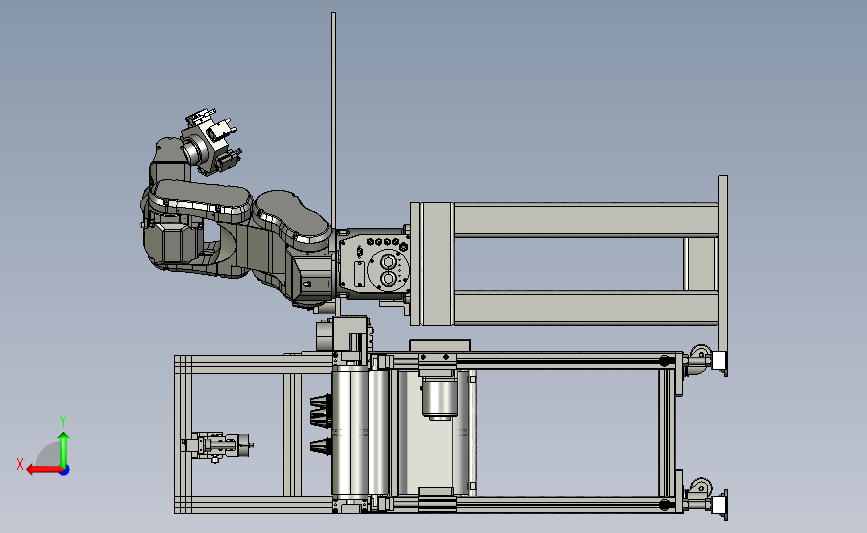Click the blue Z axis dot at triad origin

coord(65,471)
